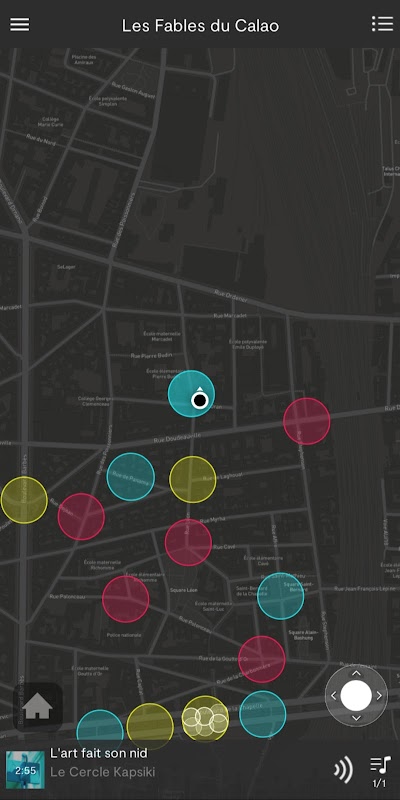
Task: Tap the home button on map
Action: pos(38,707)
